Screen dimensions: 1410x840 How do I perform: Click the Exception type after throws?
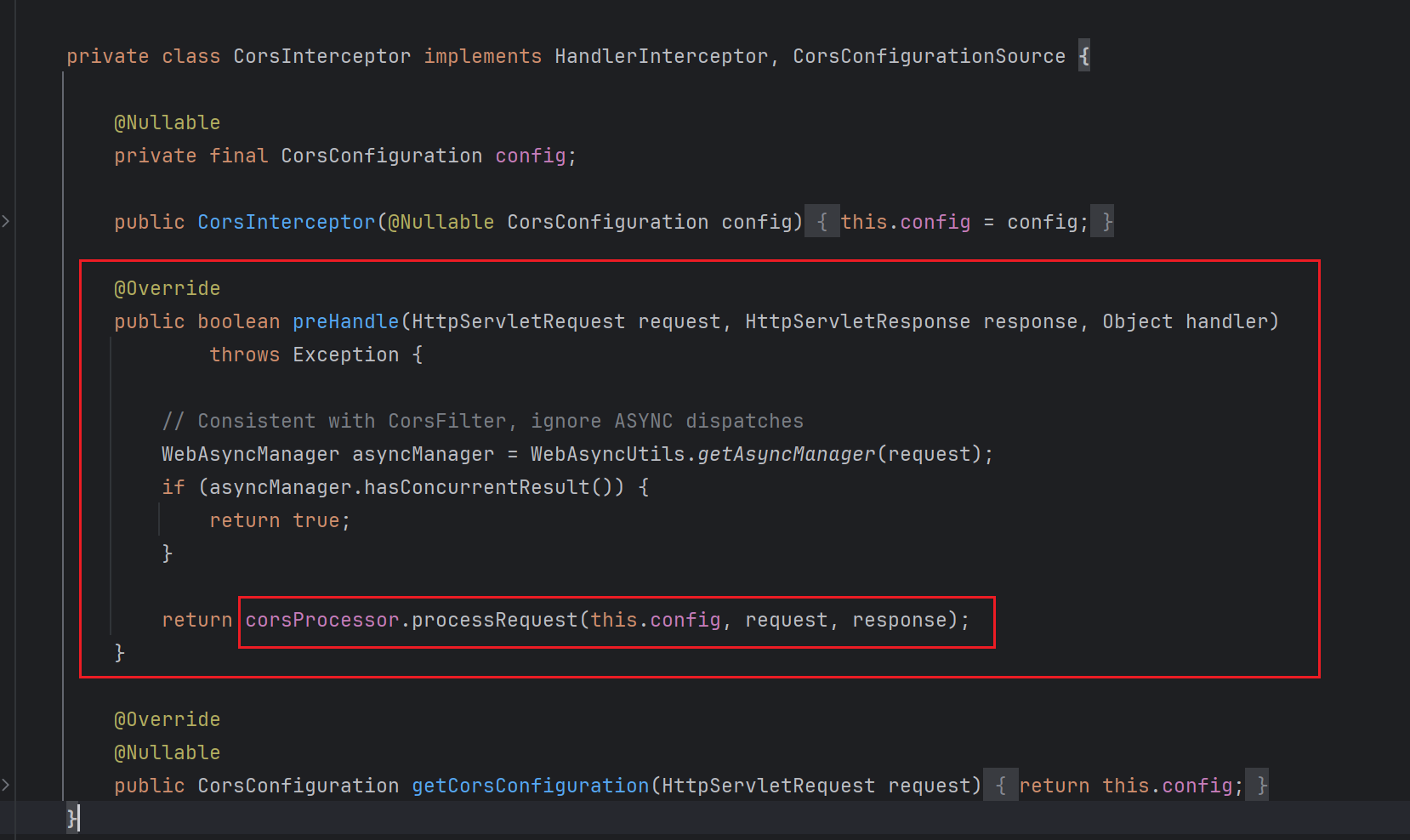coord(345,355)
